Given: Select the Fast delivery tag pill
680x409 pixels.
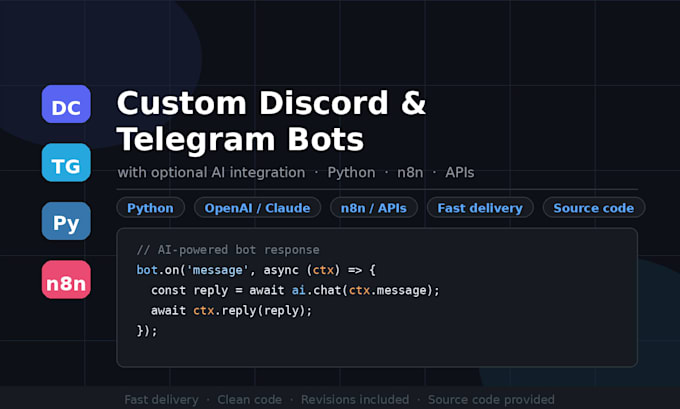Looking at the screenshot, I should pyautogui.click(x=480, y=208).
